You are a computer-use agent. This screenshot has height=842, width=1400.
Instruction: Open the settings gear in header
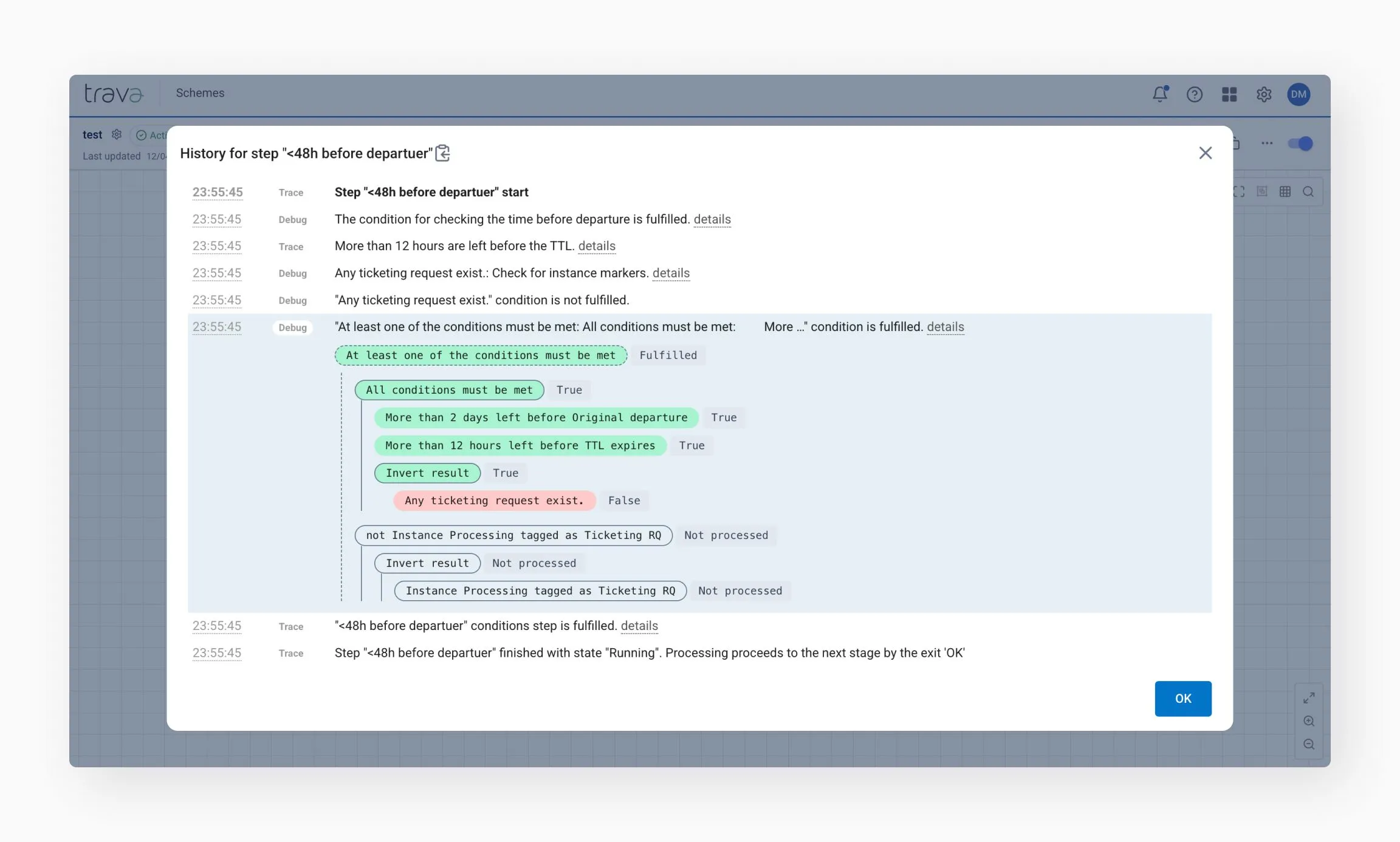(1264, 94)
